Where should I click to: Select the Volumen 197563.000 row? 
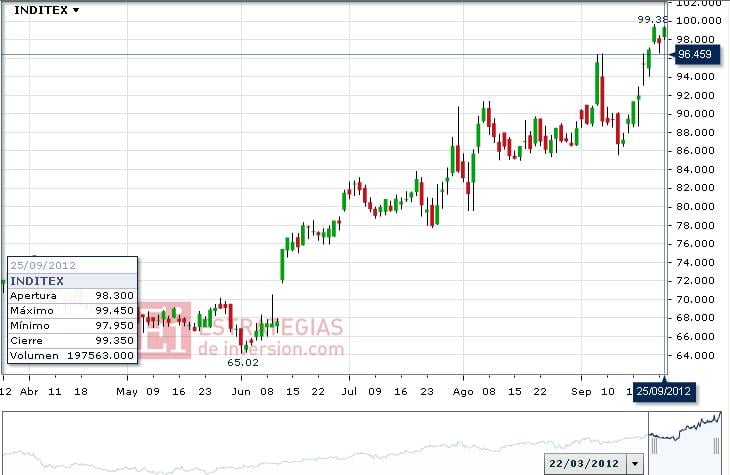pyautogui.click(x=72, y=355)
